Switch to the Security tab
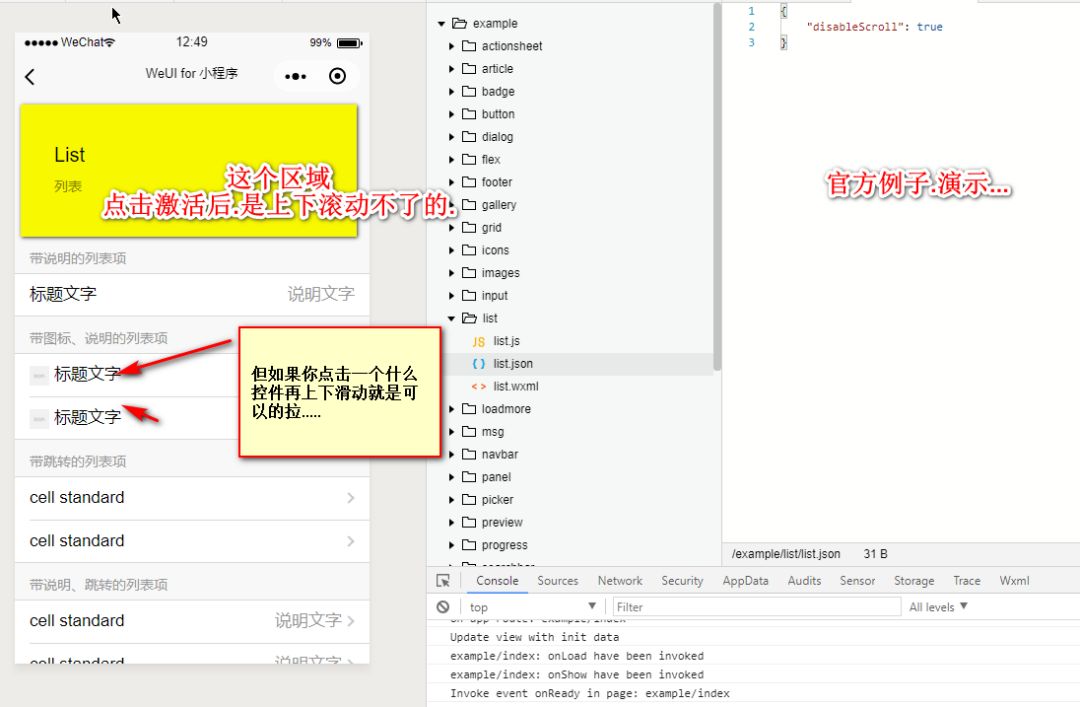 [682, 581]
